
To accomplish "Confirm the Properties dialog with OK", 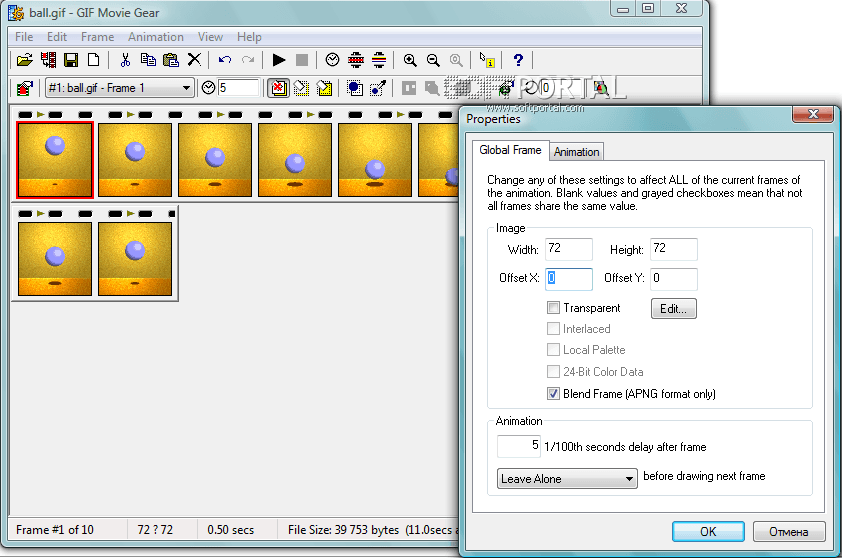I will (708, 531).
